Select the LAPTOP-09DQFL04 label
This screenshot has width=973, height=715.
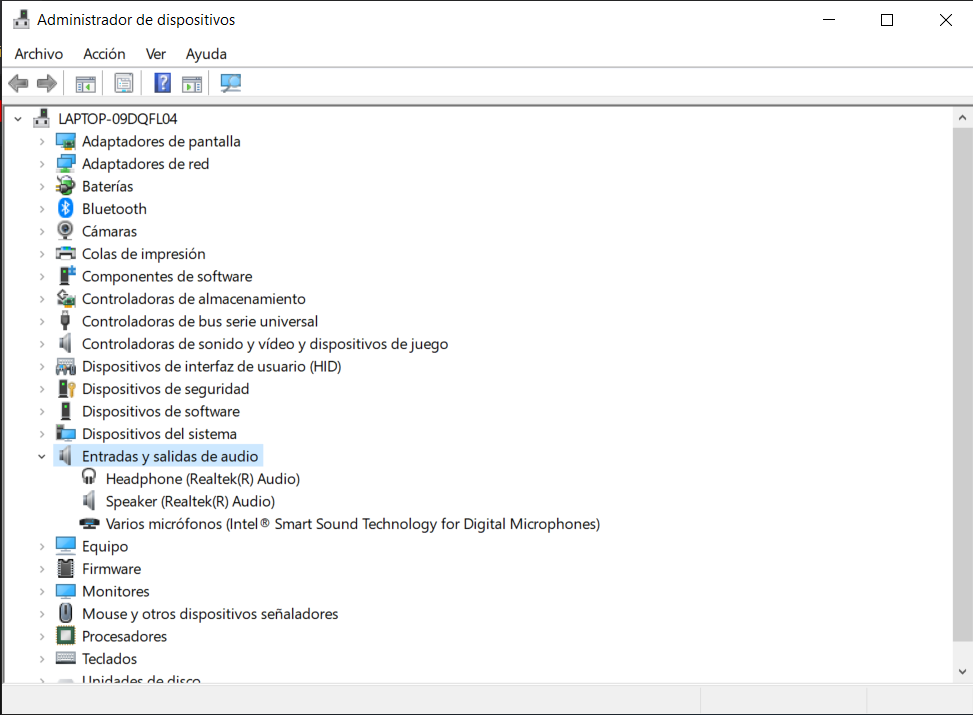click(118, 119)
